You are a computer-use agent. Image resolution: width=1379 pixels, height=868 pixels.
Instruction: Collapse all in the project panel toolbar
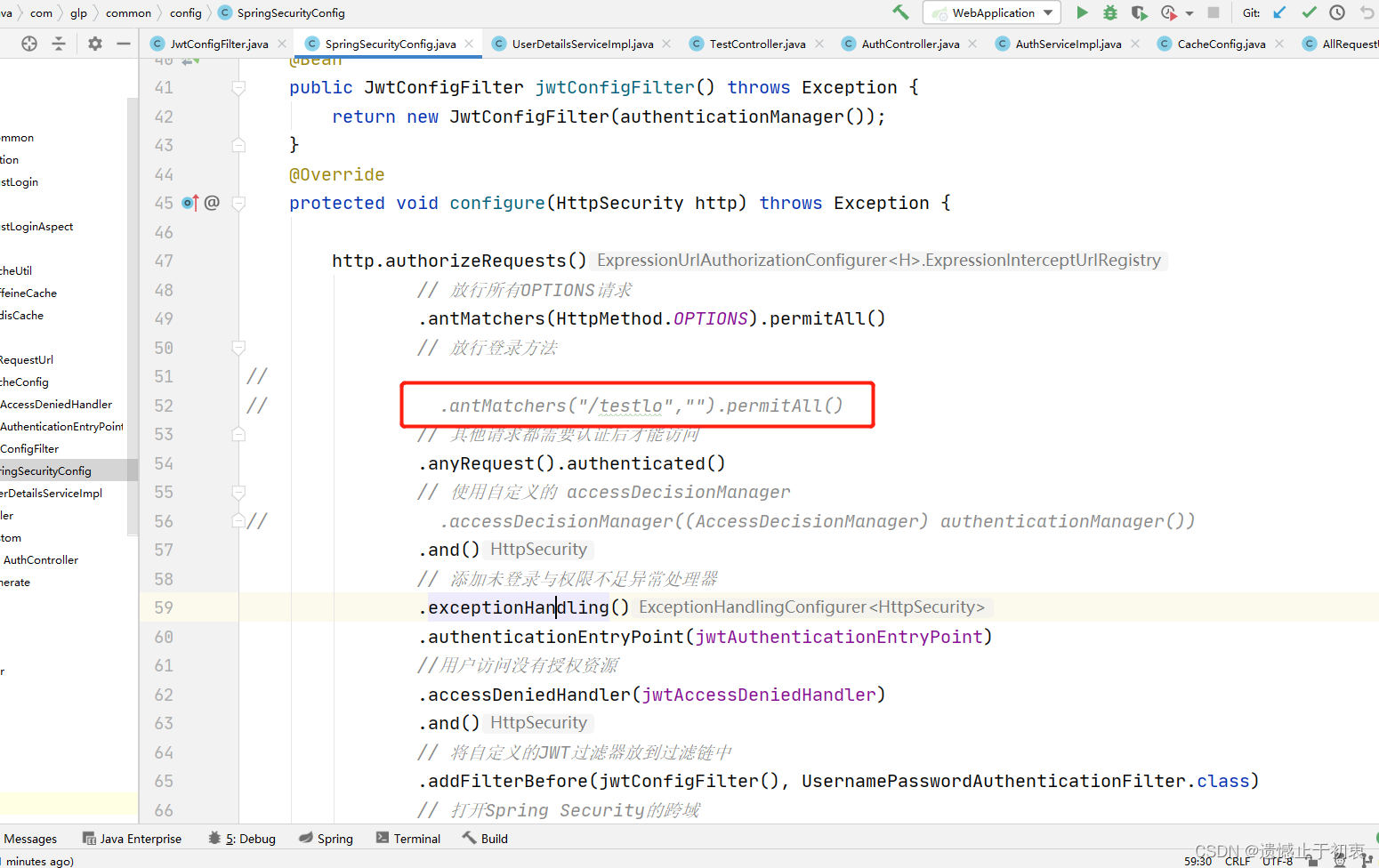click(59, 44)
